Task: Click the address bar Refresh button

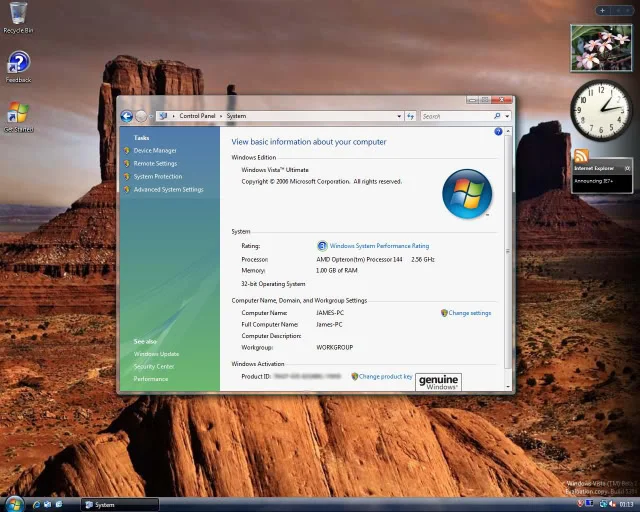Action: tap(411, 116)
